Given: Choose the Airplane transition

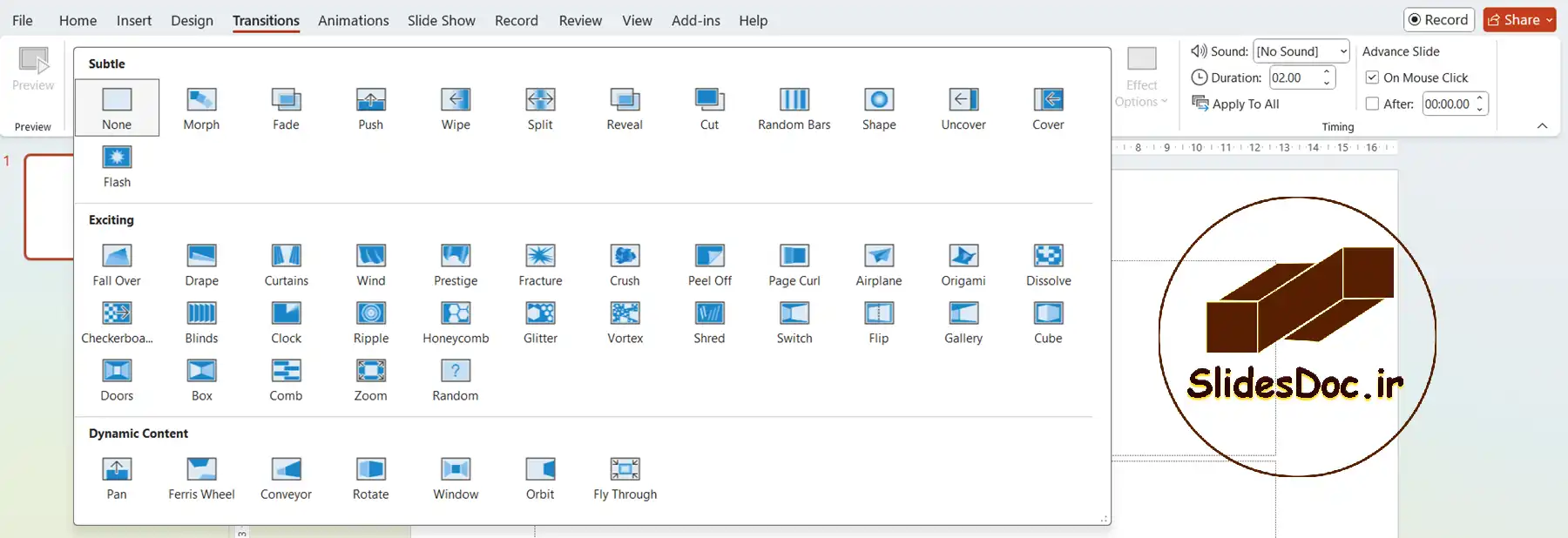Looking at the screenshot, I should (878, 265).
